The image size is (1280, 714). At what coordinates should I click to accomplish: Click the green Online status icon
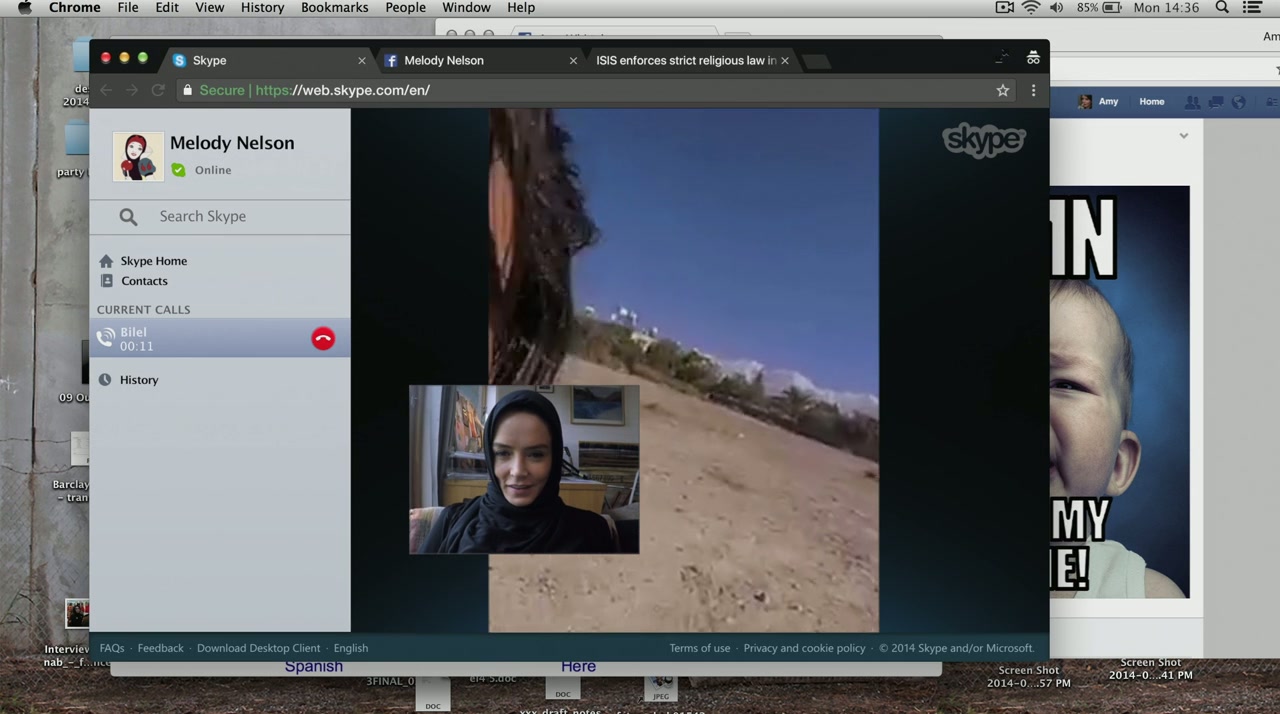point(178,170)
